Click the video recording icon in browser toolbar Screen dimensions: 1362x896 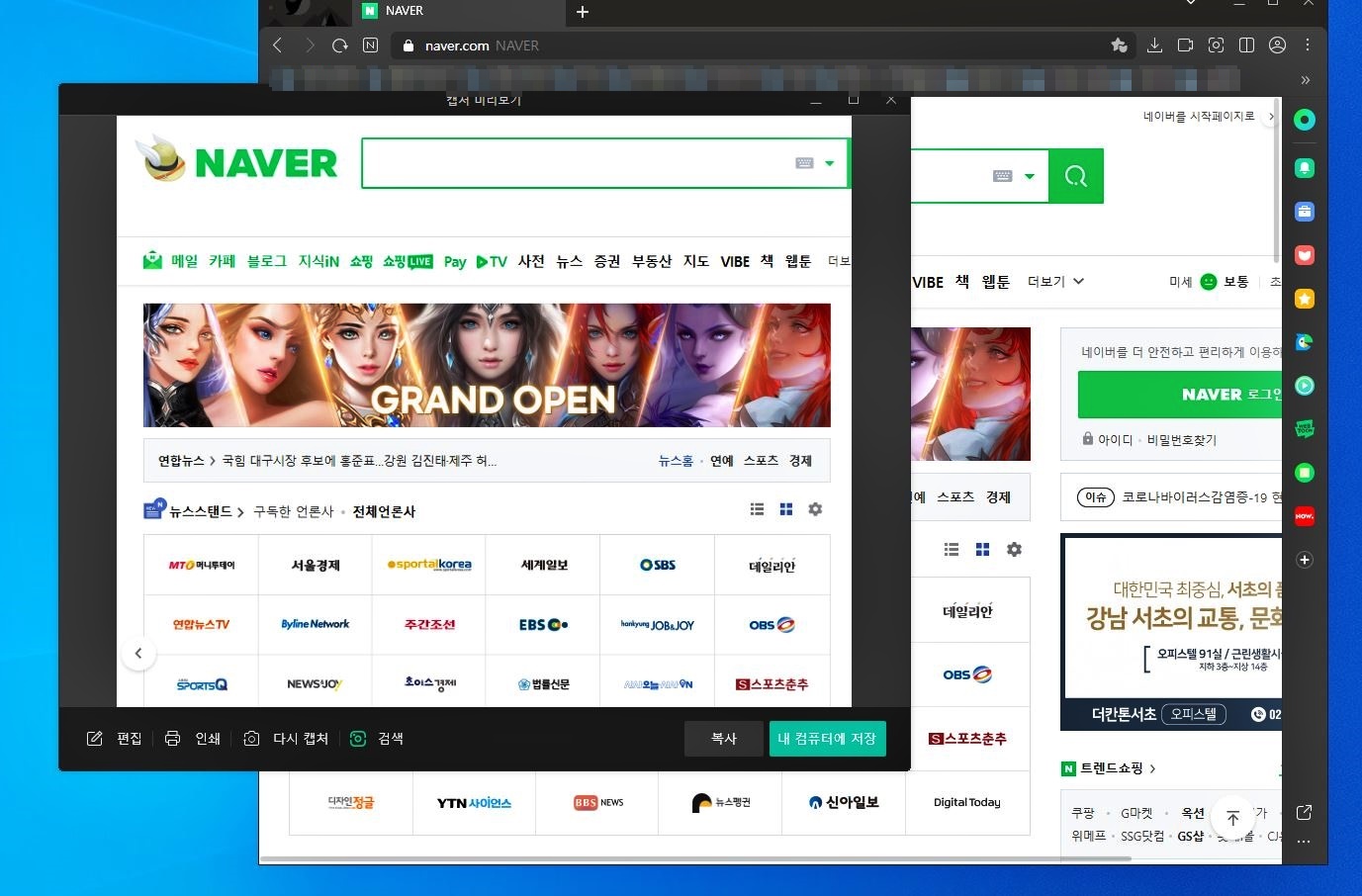click(x=1185, y=45)
